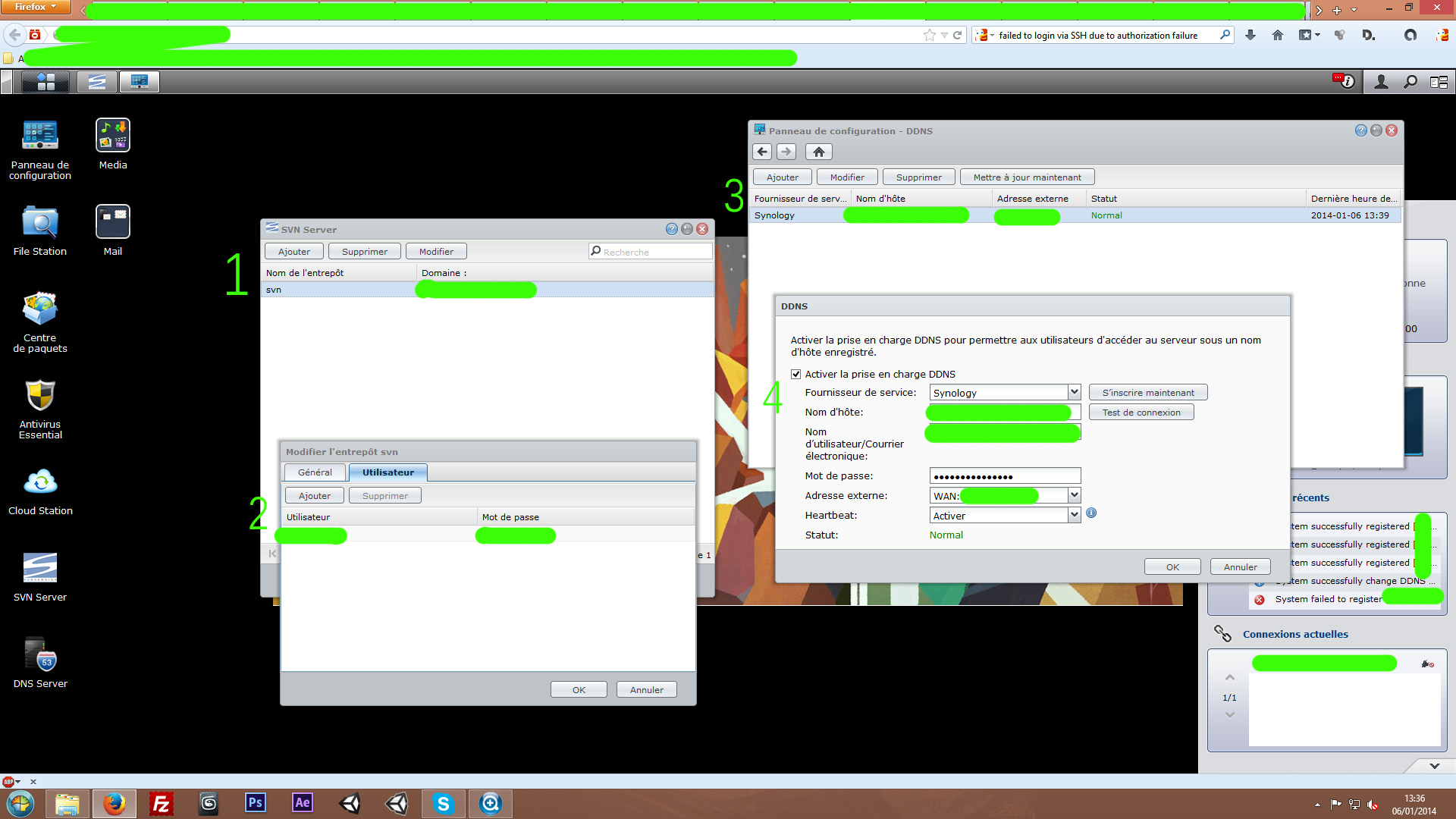This screenshot has height=819, width=1456.
Task: Go back in the DDNS control panel
Action: tap(763, 152)
